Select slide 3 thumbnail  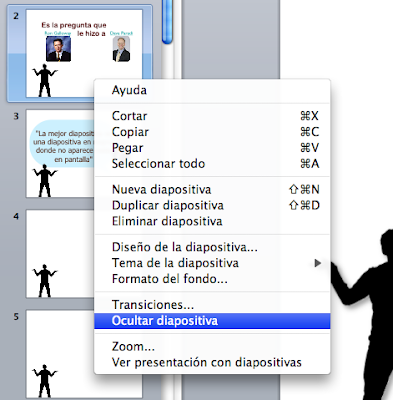coord(60,154)
